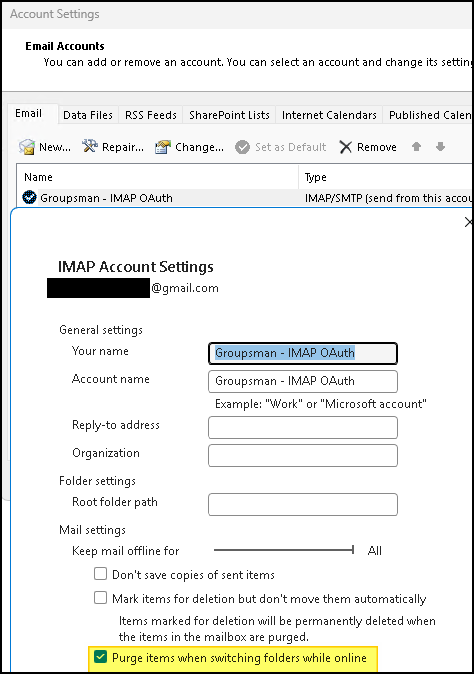
Task: Move account down with arrow icon
Action: (x=440, y=147)
